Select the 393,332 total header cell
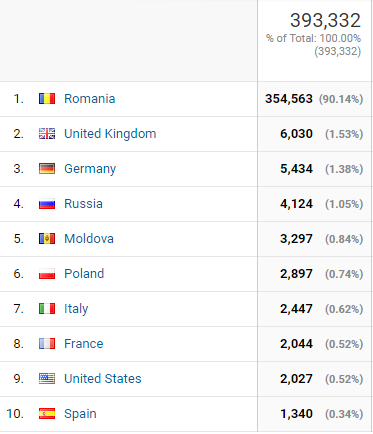Image resolution: width=373 pixels, height=434 pixels. [x=314, y=41]
